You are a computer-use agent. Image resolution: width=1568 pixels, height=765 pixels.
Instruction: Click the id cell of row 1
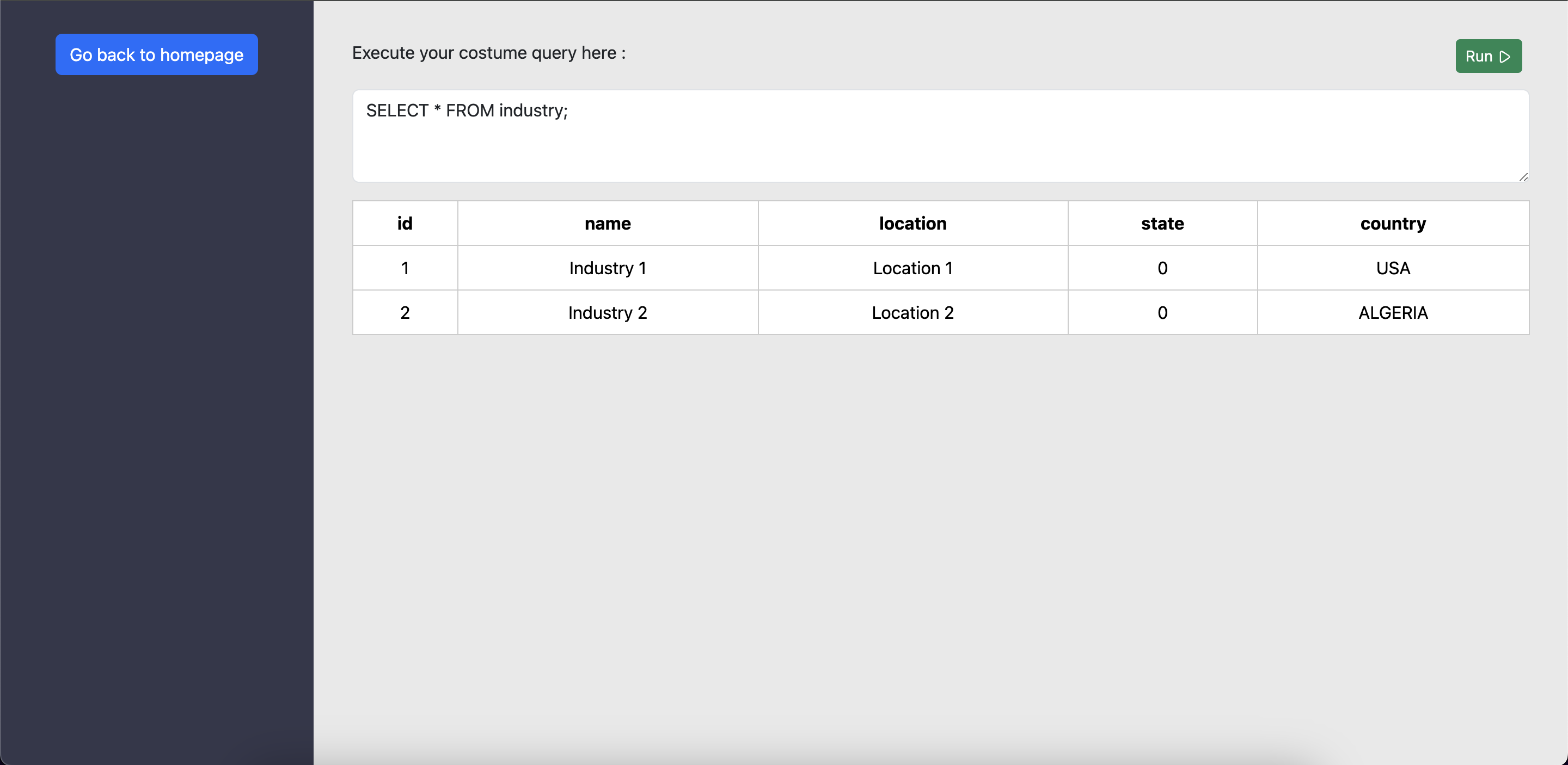pyautogui.click(x=405, y=268)
